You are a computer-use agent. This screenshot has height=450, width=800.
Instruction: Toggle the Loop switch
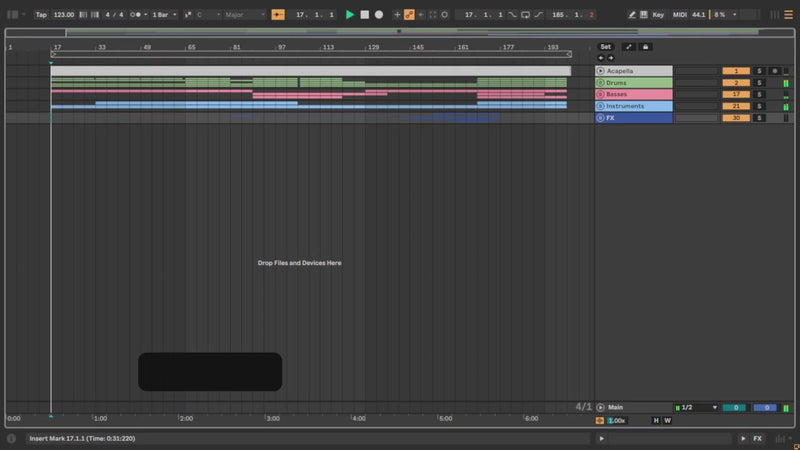click(x=525, y=15)
